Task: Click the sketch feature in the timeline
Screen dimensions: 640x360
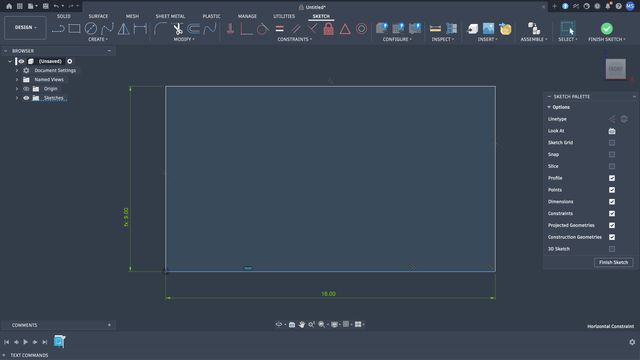Action: [59, 341]
